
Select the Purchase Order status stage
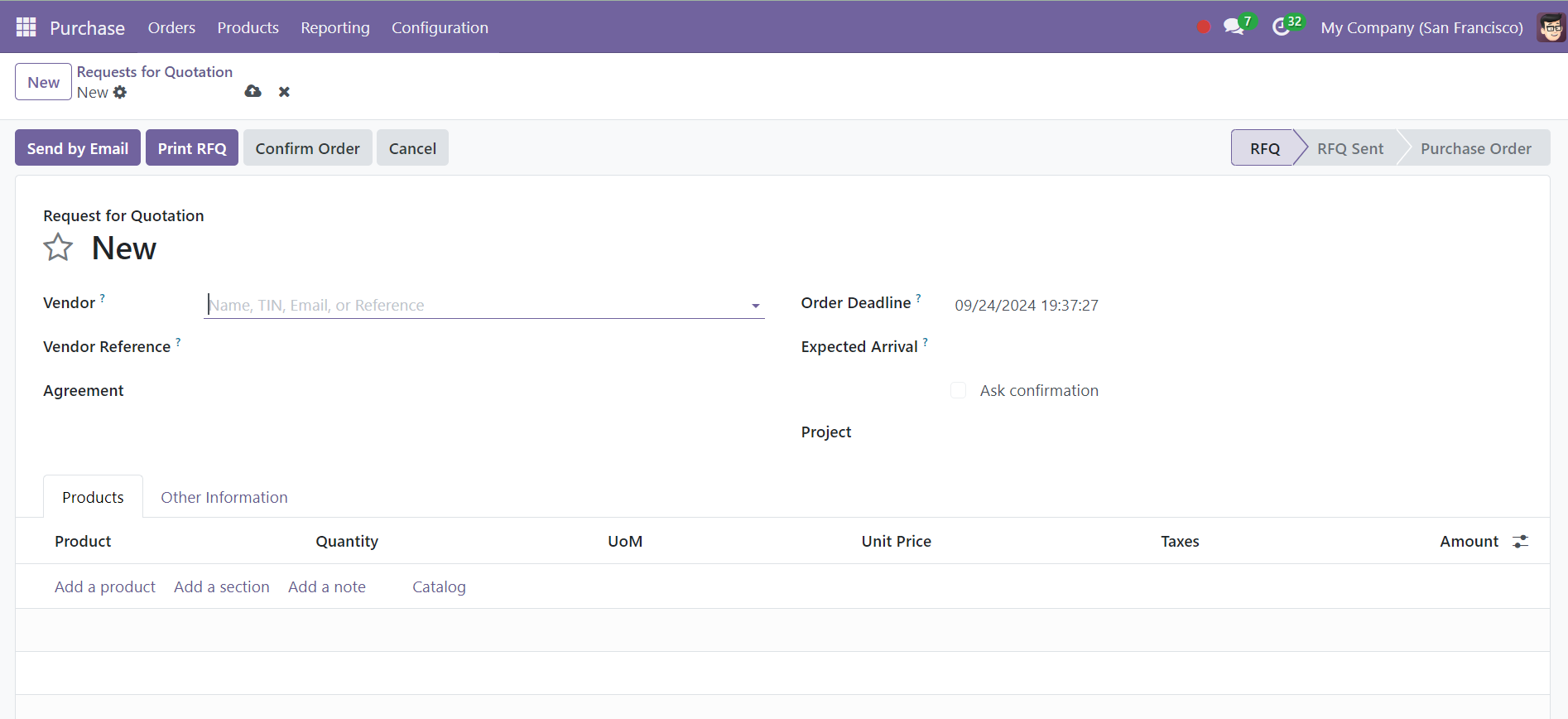(1475, 147)
